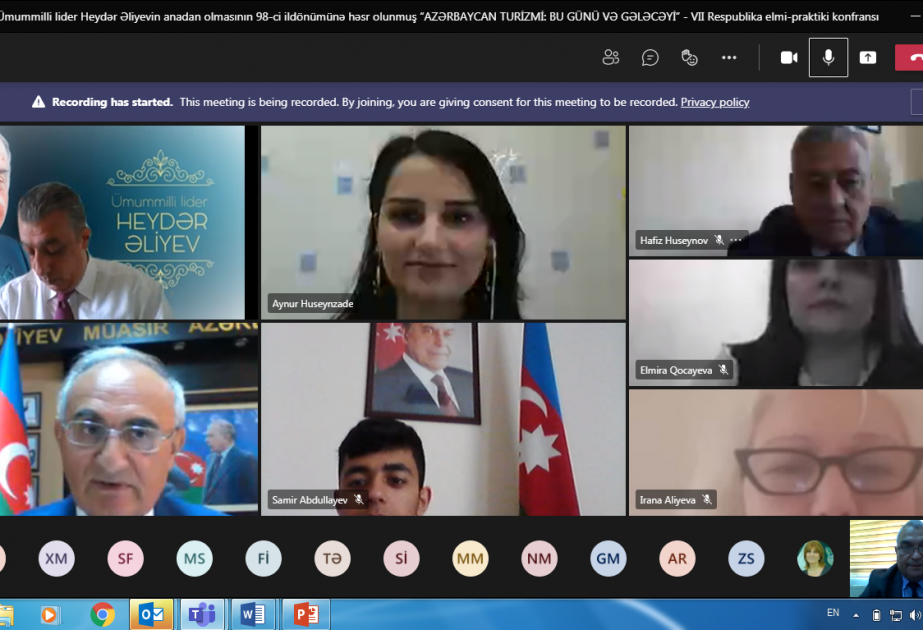The image size is (923, 630).
Task: Open reactions and raise hand menu
Action: point(689,58)
